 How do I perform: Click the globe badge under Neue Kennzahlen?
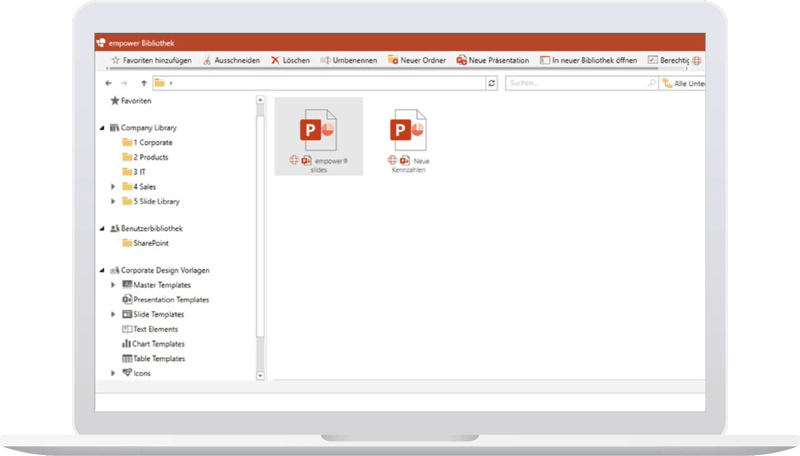click(392, 160)
